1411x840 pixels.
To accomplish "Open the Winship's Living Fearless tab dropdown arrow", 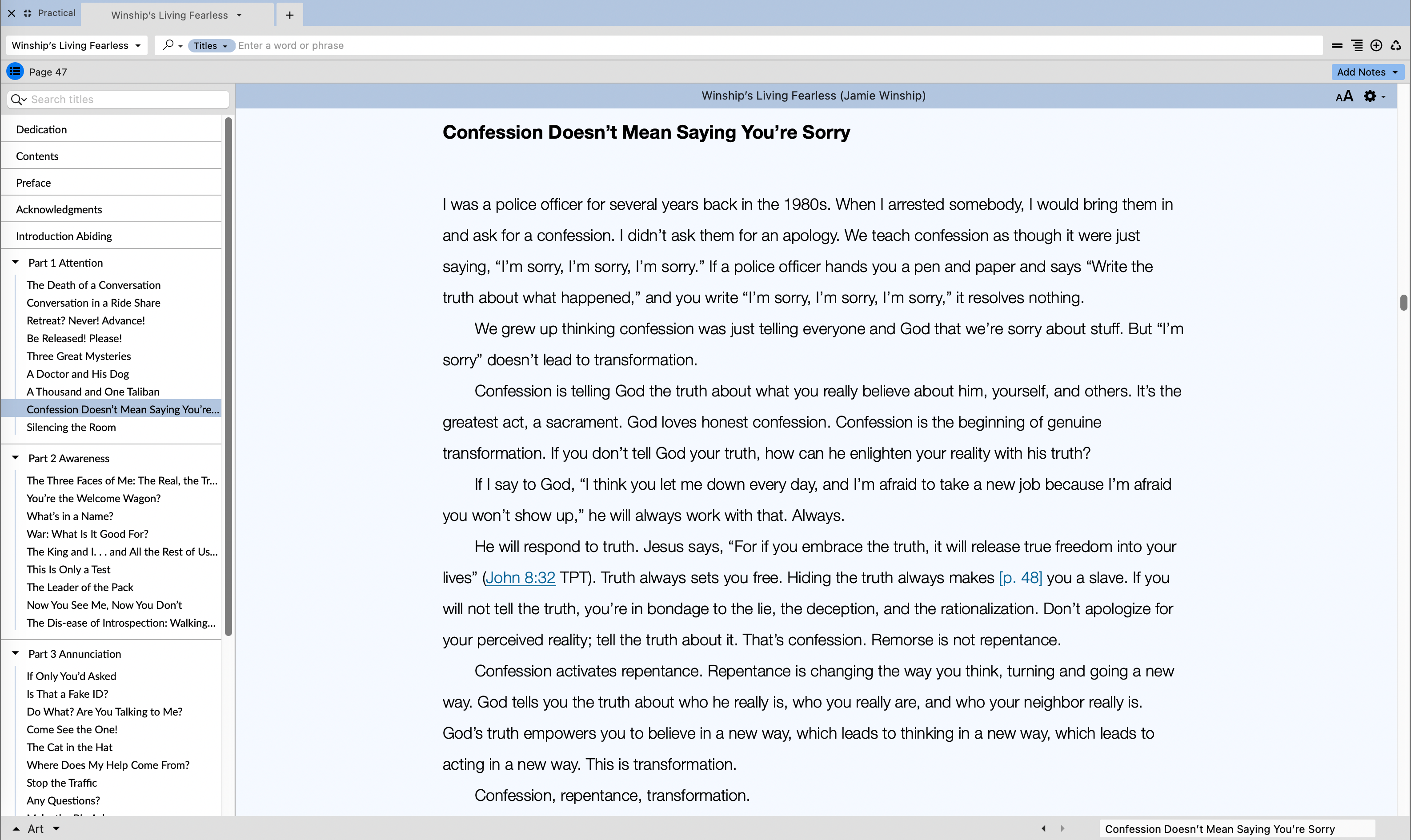I will pyautogui.click(x=239, y=15).
